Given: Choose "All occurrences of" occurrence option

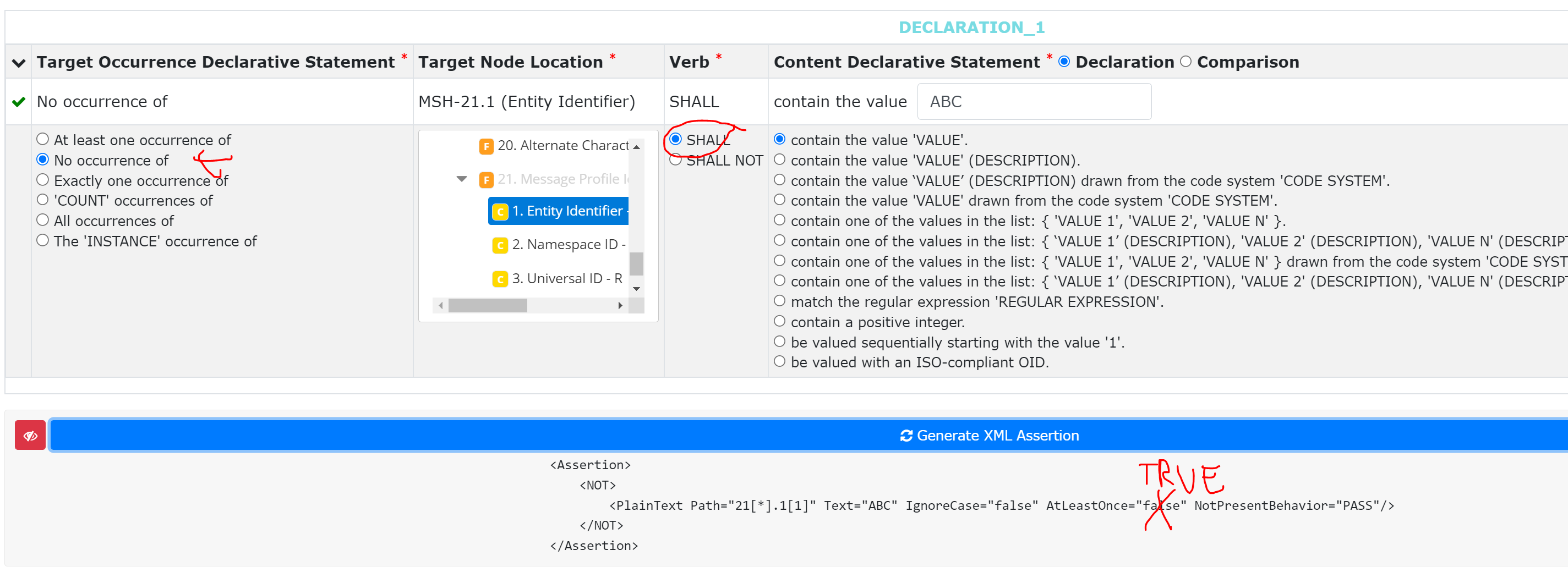Looking at the screenshot, I should [x=42, y=219].
